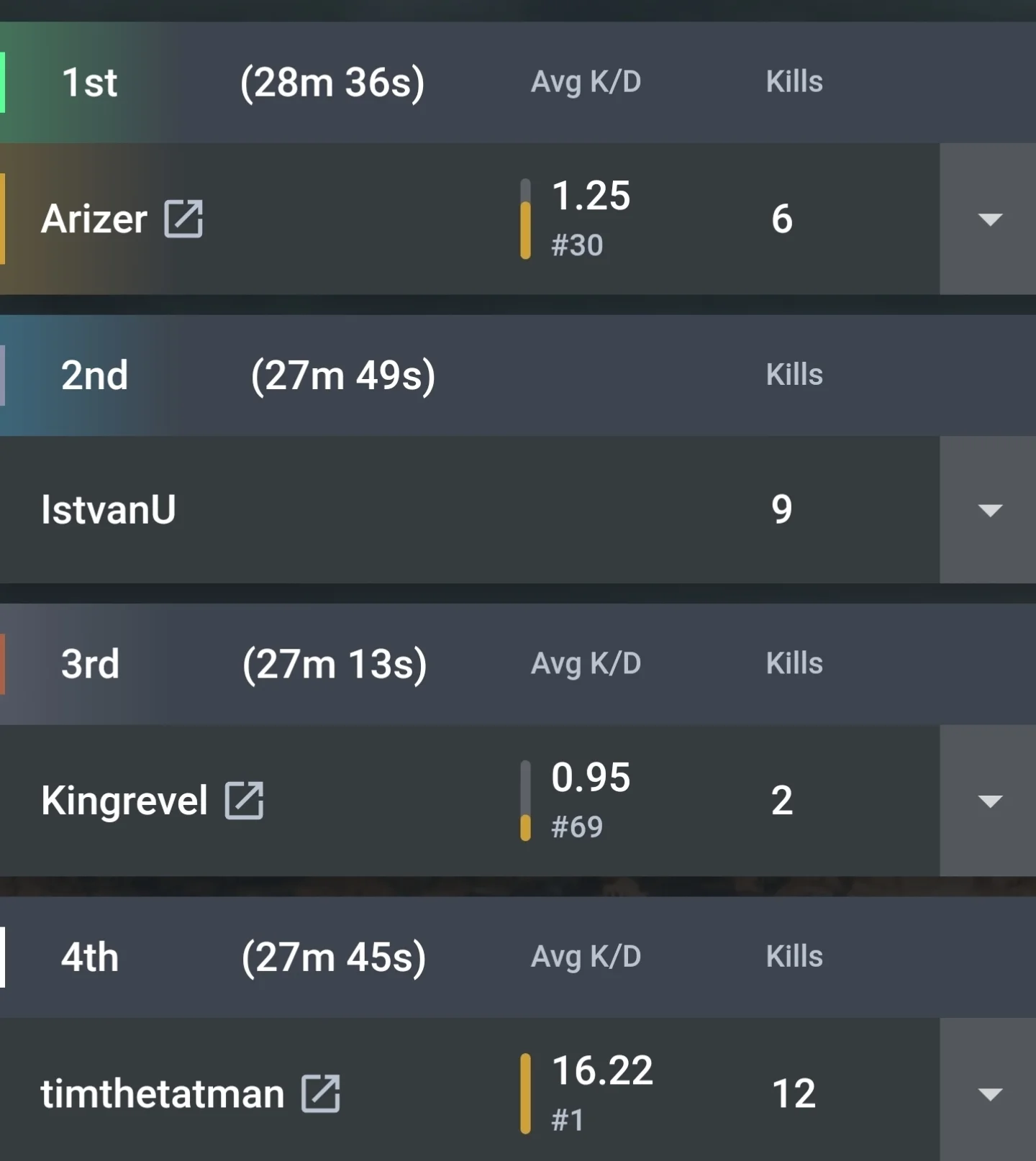Expand timthetatman's row with dropdown arrow
The height and width of the screenshot is (1161, 1036).
click(x=989, y=1092)
